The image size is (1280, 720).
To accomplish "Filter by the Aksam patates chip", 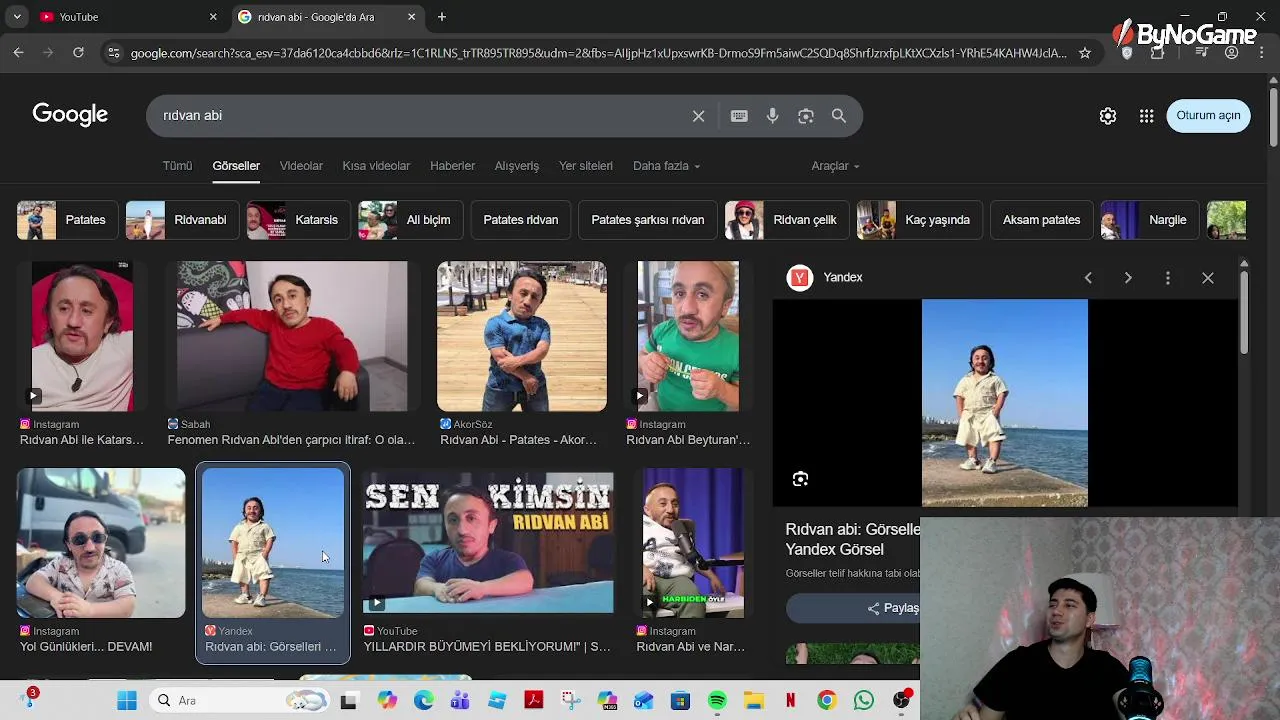I will click(x=1042, y=220).
